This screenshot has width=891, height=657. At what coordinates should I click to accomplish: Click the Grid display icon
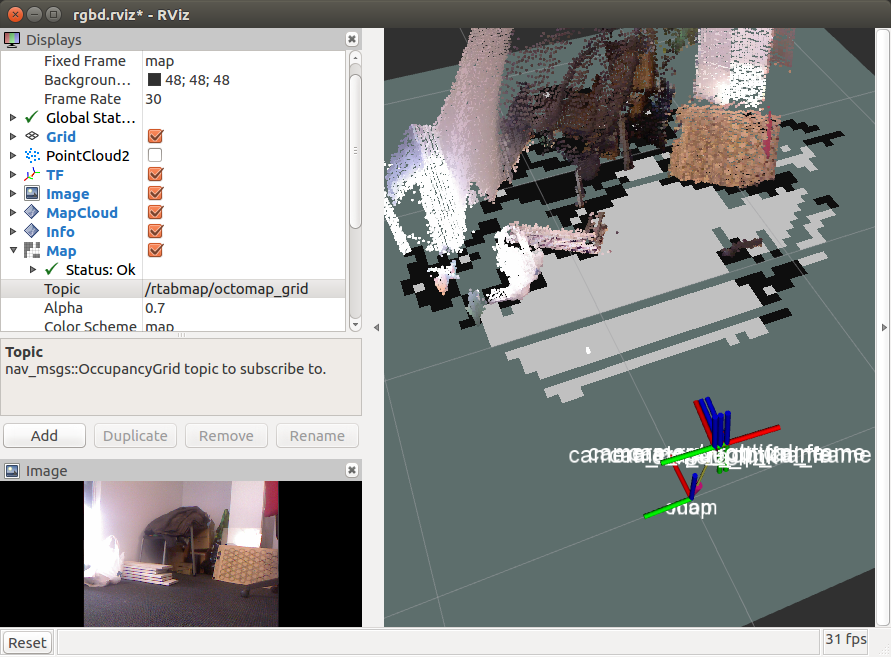coord(32,137)
